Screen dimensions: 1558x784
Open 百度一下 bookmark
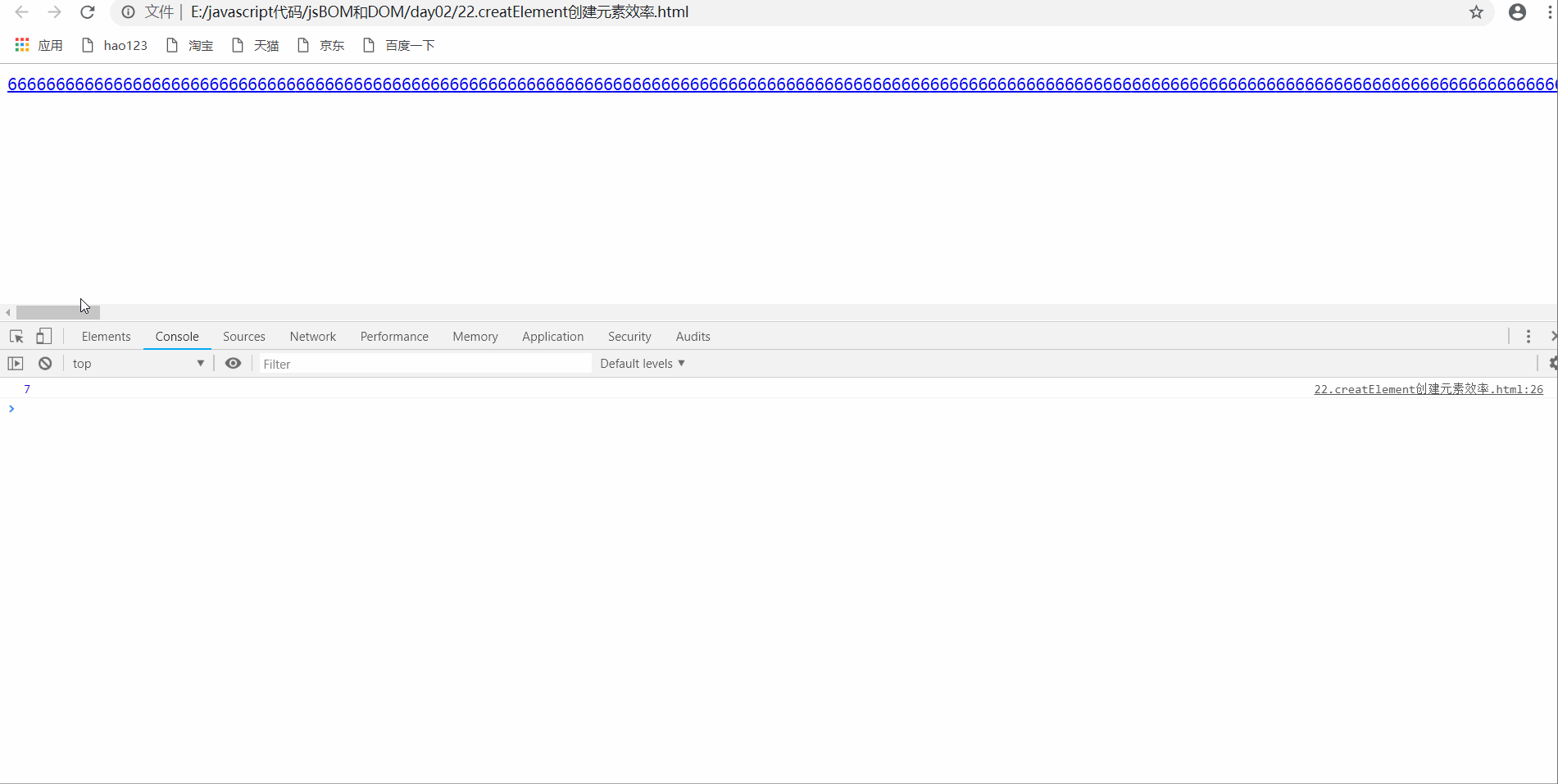pos(399,45)
